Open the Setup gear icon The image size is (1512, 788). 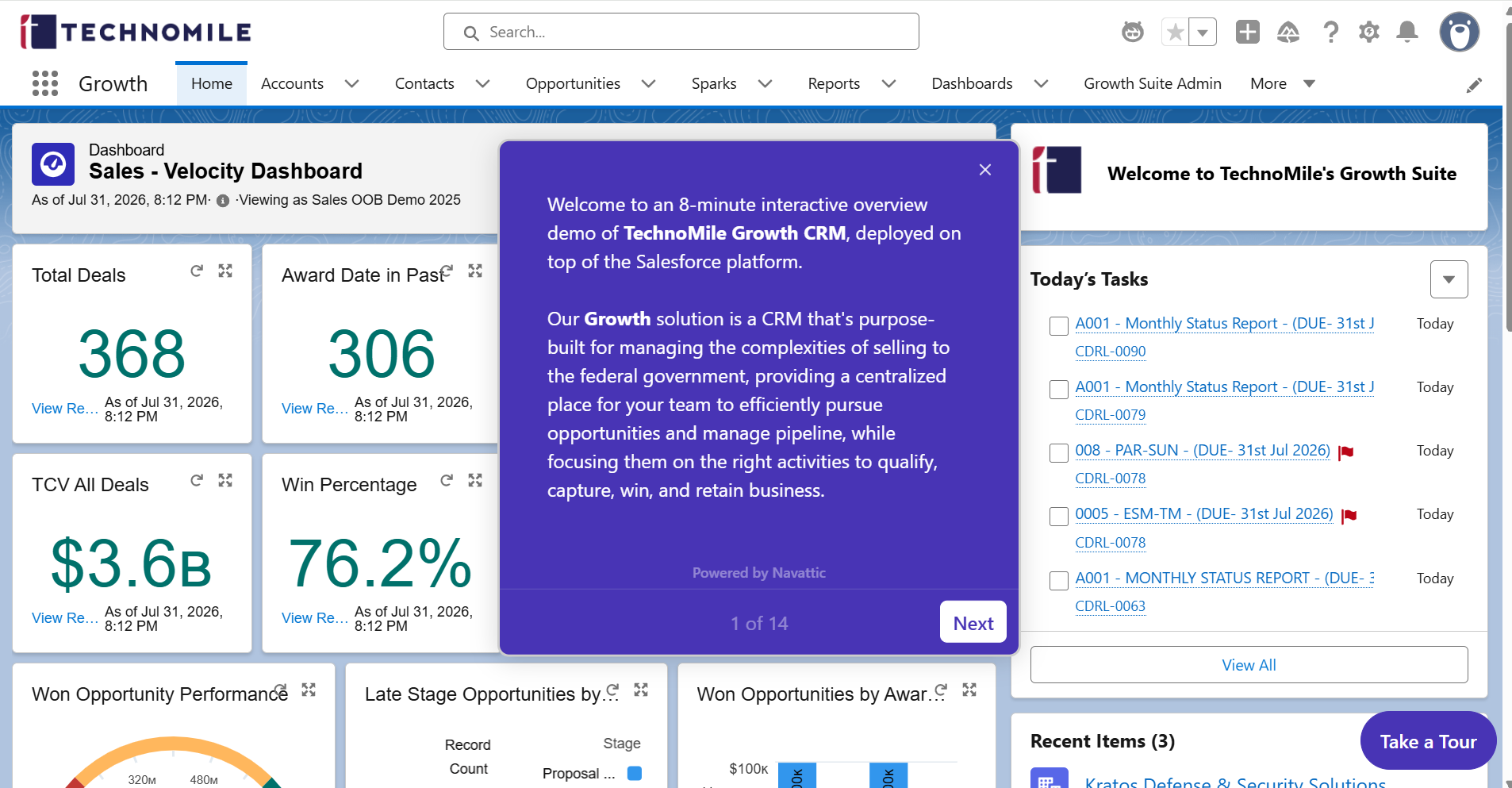(x=1369, y=32)
